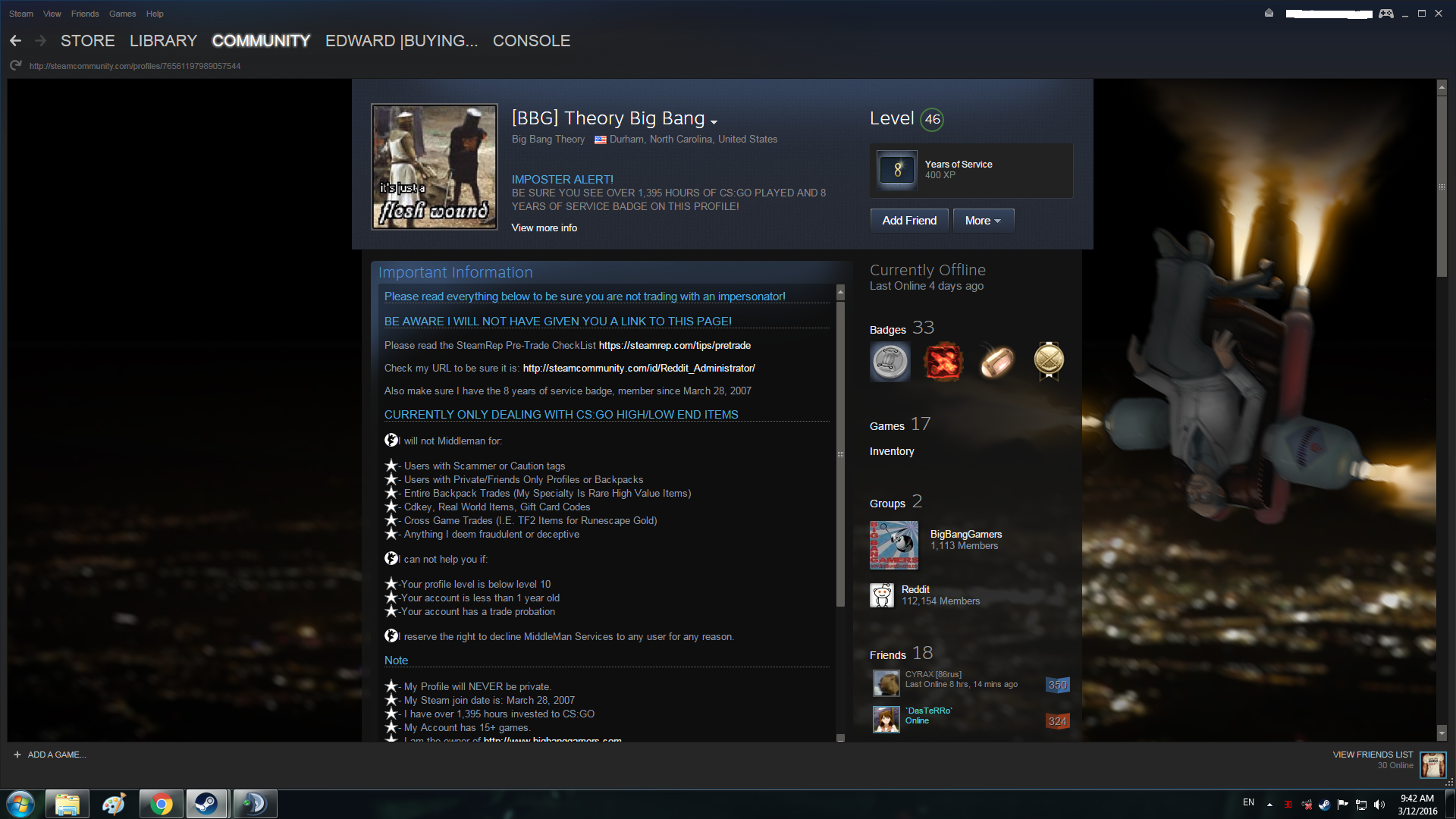Click the back navigation arrow
The image size is (1456, 819).
pyautogui.click(x=16, y=41)
